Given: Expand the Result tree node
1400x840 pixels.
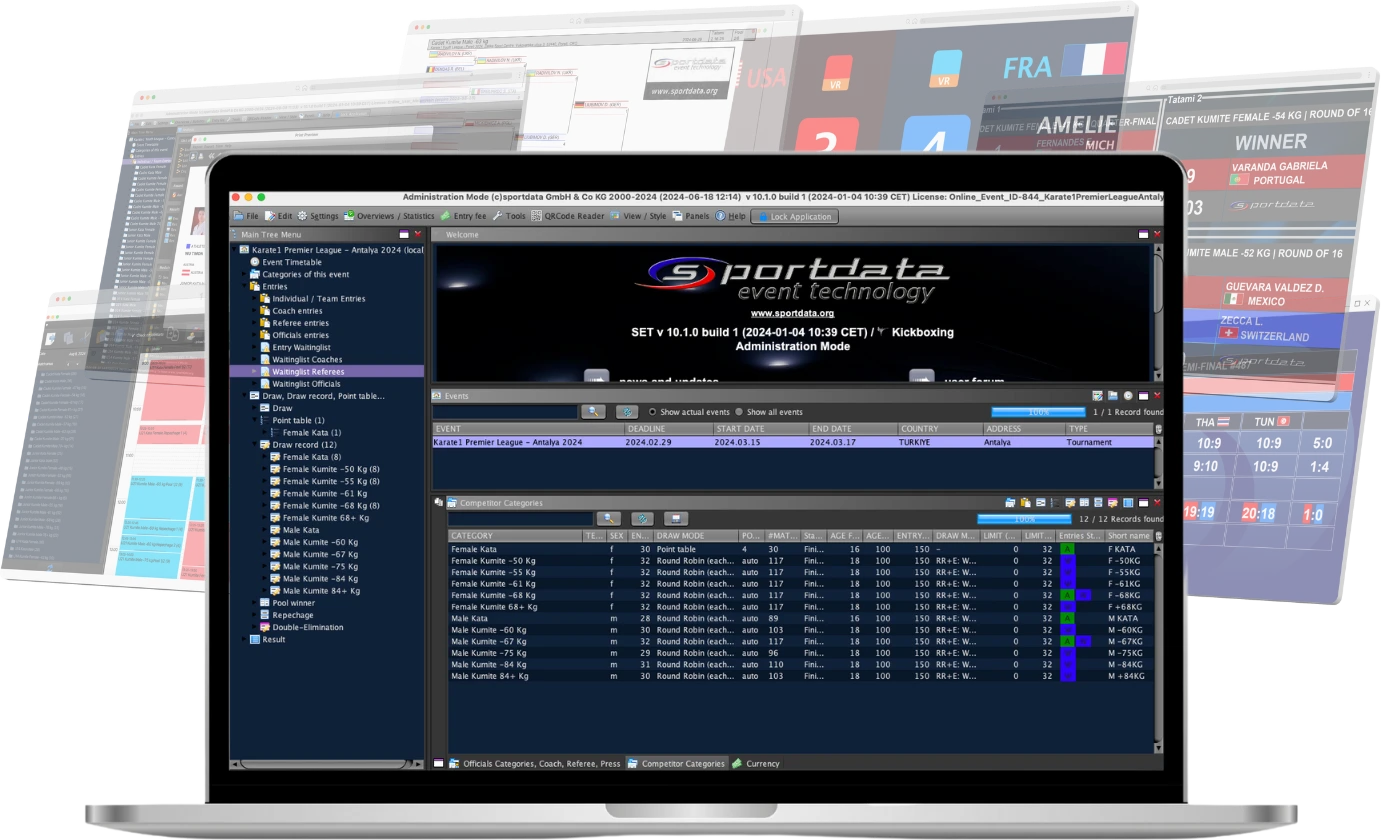Looking at the screenshot, I should (244, 640).
